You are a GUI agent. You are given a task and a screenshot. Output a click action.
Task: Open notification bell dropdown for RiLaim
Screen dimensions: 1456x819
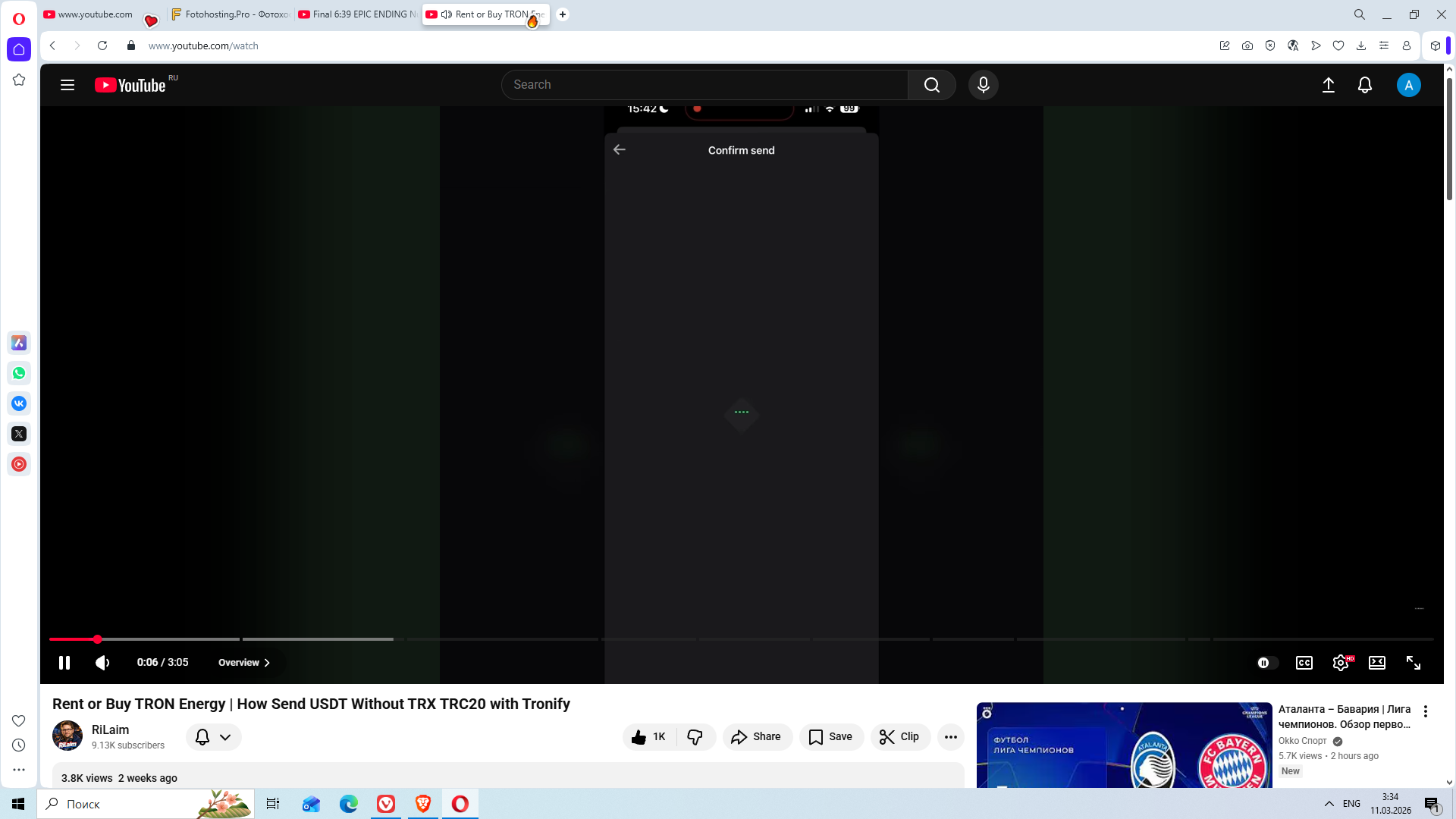pyautogui.click(x=213, y=737)
